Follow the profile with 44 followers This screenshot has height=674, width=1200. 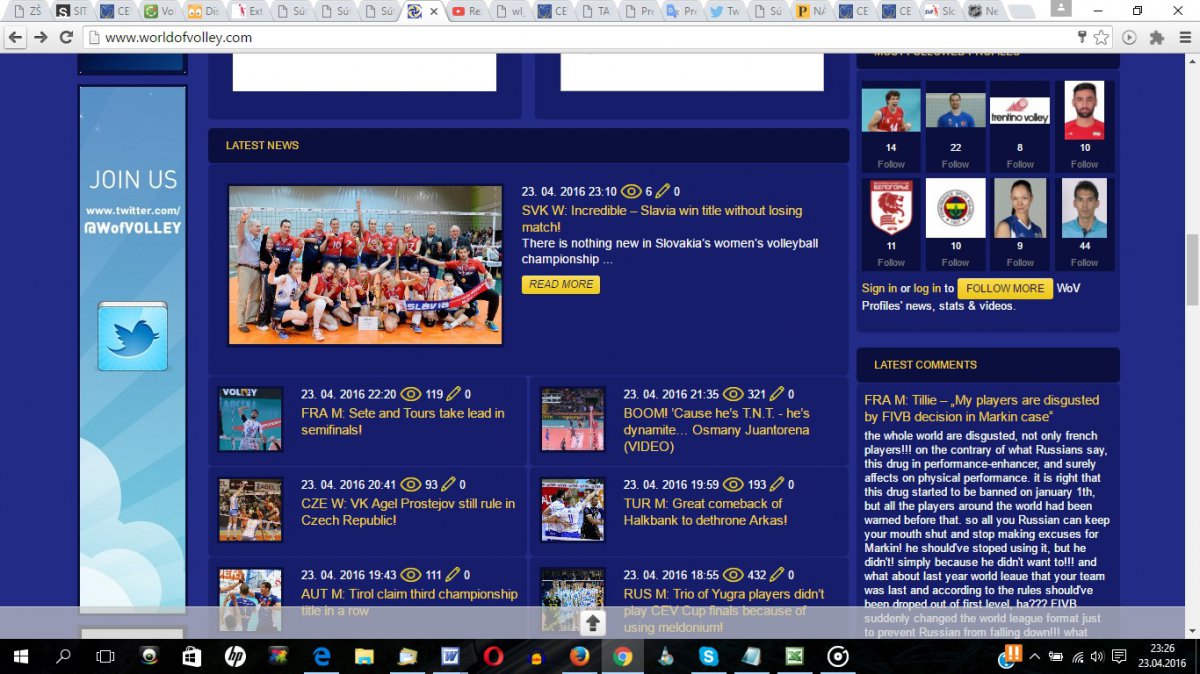pos(1084,262)
